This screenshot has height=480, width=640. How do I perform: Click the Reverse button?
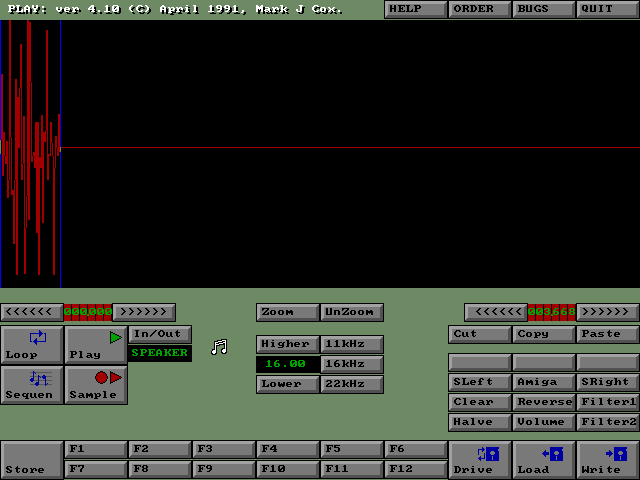(544, 402)
